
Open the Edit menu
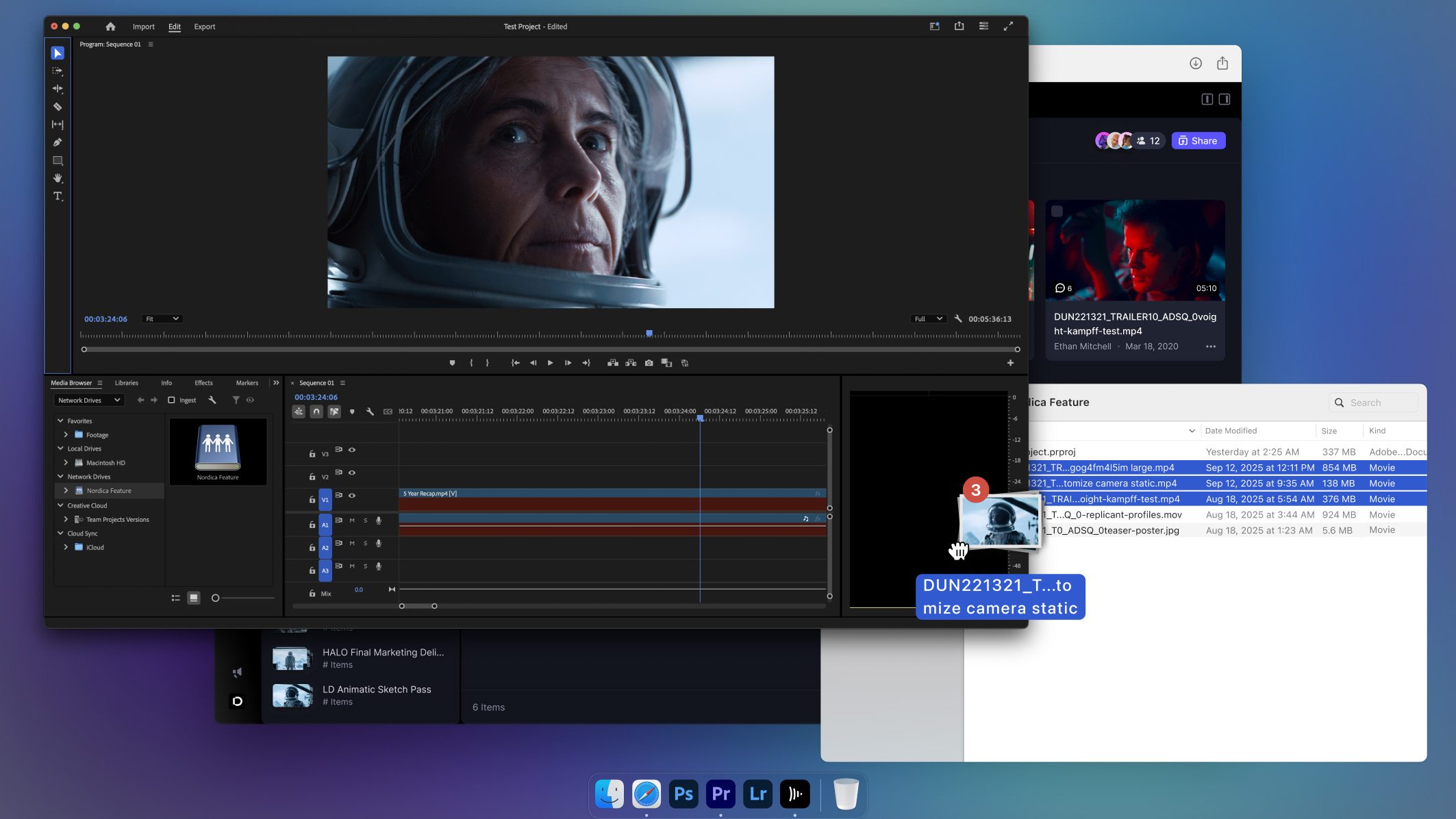click(175, 27)
